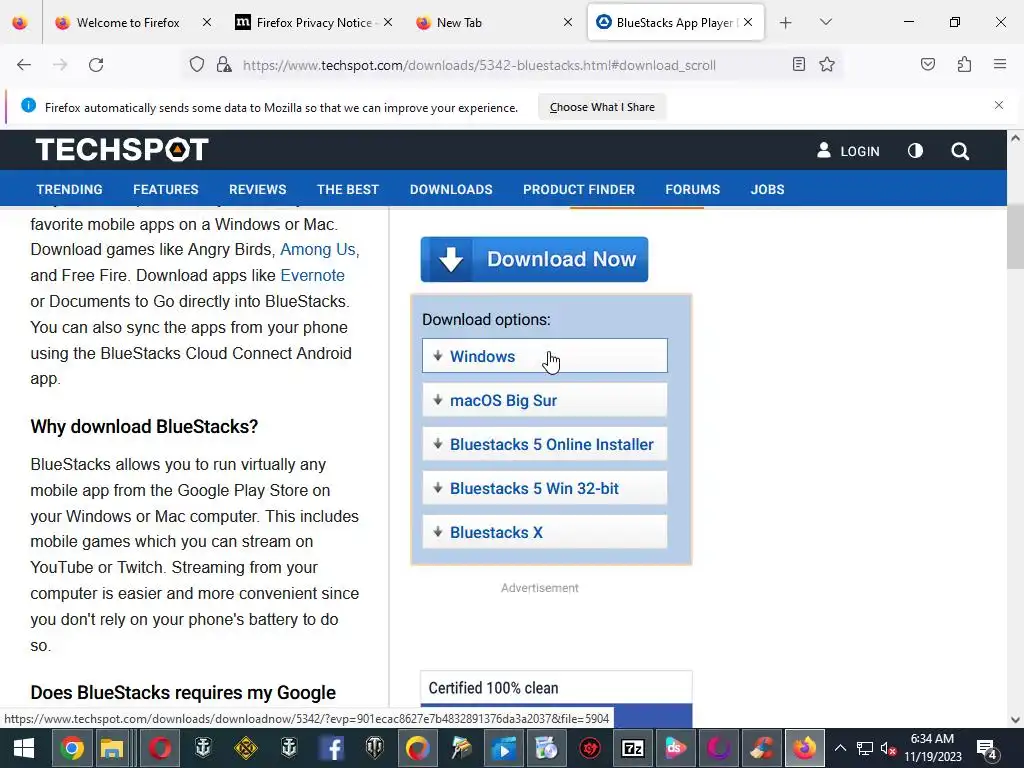The image size is (1024, 768).
Task: Choose Bluestacks 5 Win 32-bit option
Action: (x=545, y=488)
